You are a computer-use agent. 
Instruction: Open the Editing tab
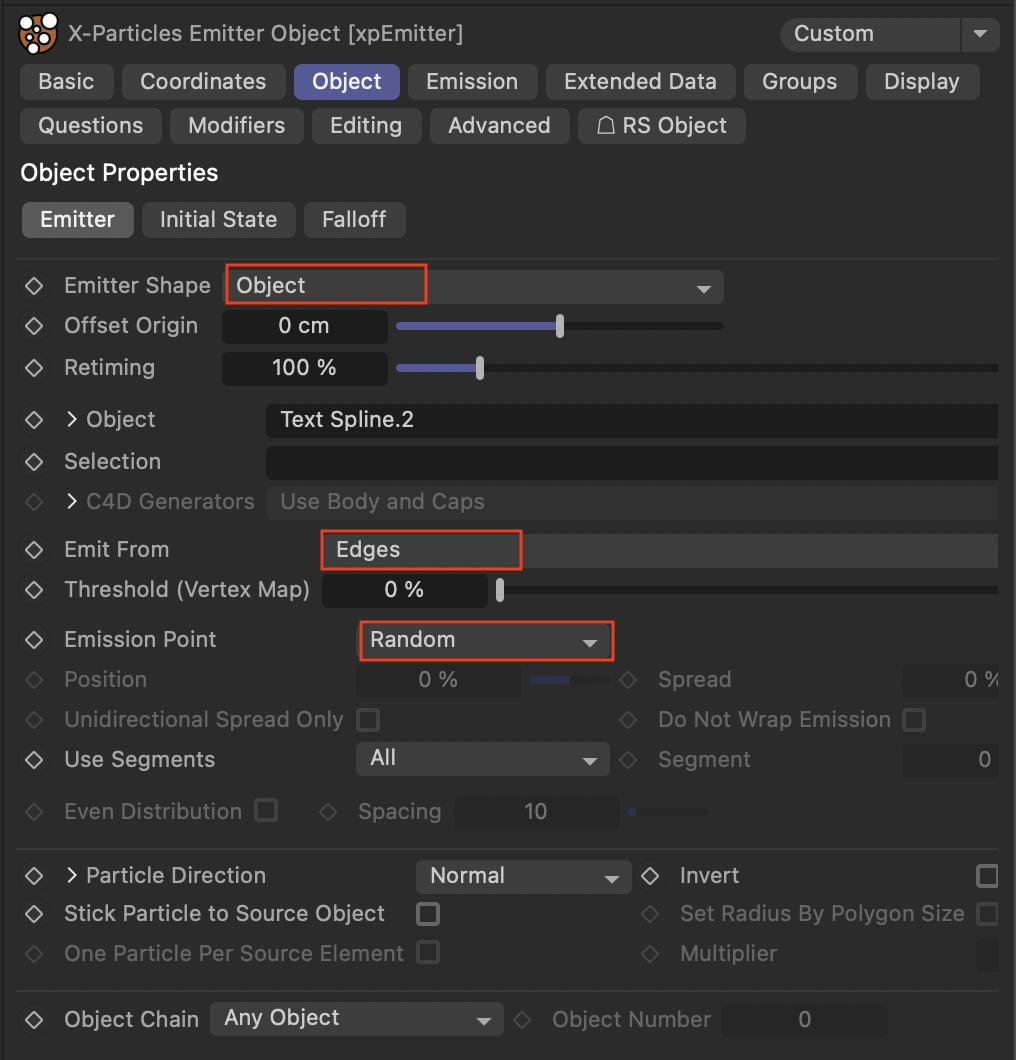click(x=366, y=126)
